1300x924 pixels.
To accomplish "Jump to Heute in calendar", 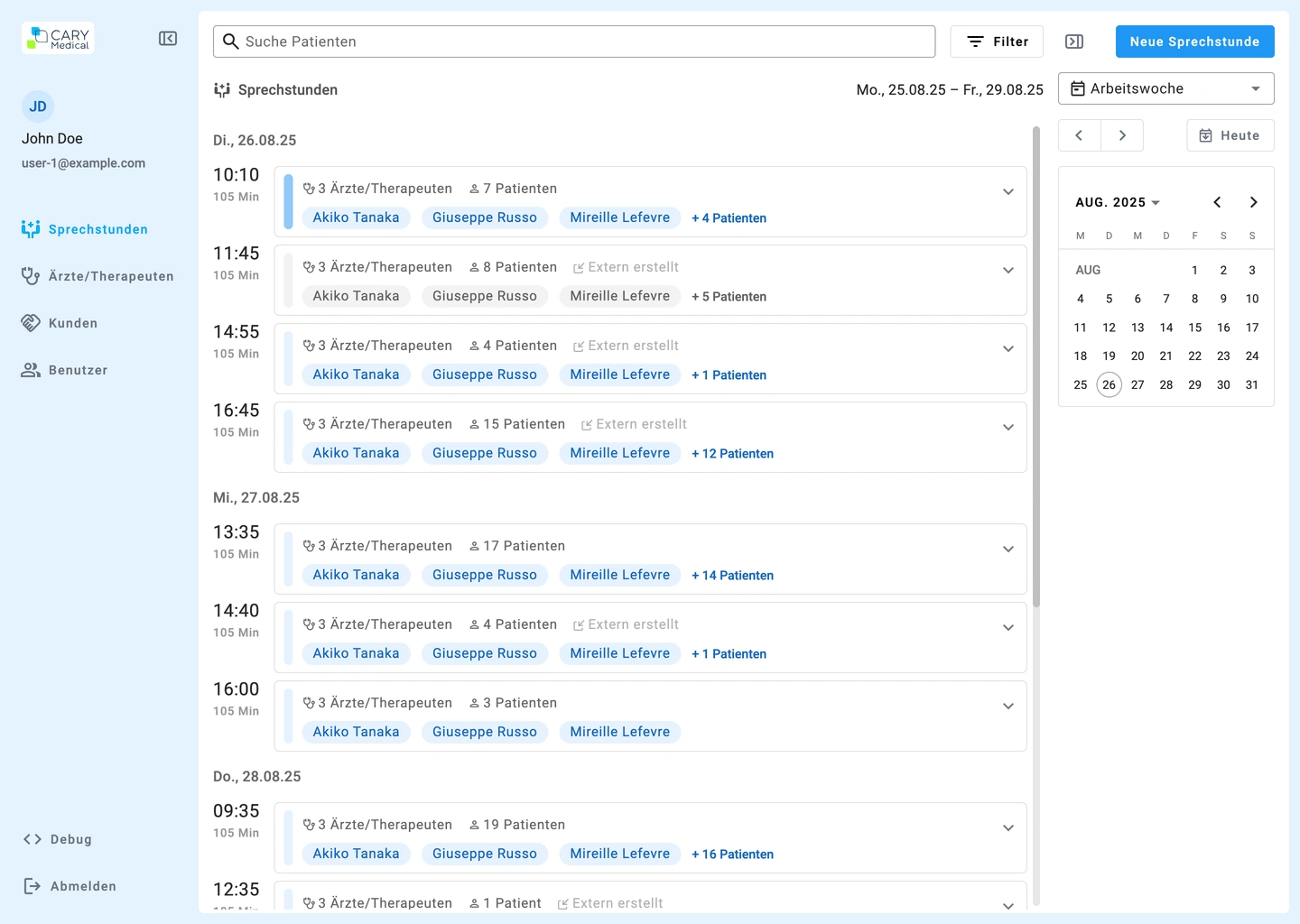I will pos(1230,135).
